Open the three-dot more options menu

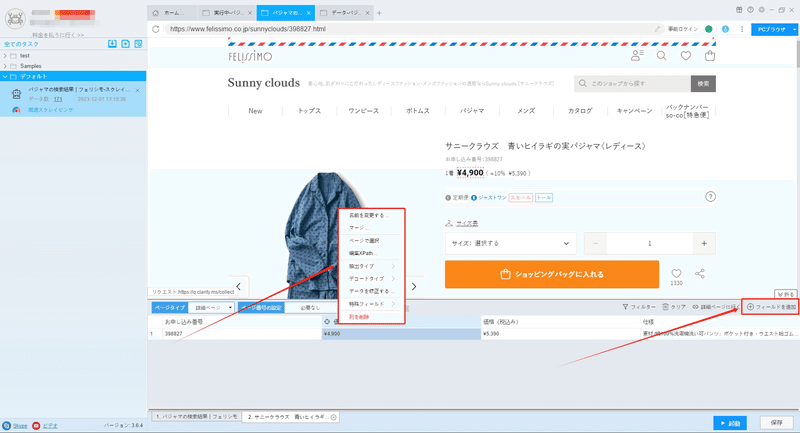coord(742,29)
